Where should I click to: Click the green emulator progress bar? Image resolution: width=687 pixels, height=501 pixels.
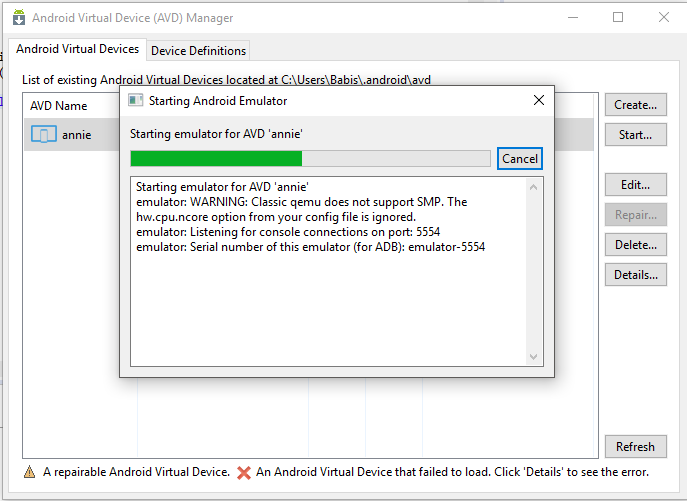coord(310,159)
